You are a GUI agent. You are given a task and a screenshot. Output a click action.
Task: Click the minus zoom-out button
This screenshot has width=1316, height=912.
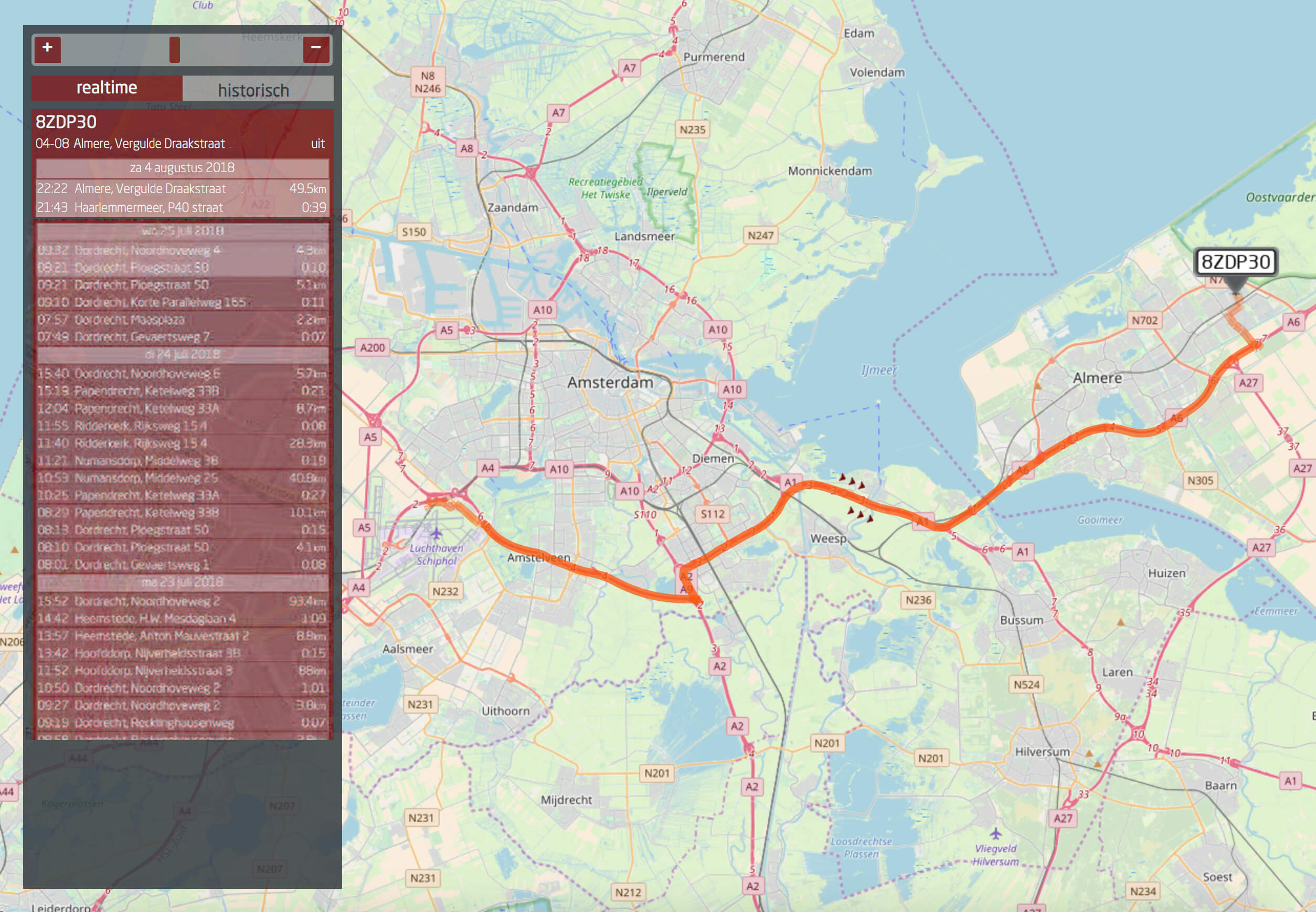(316, 49)
